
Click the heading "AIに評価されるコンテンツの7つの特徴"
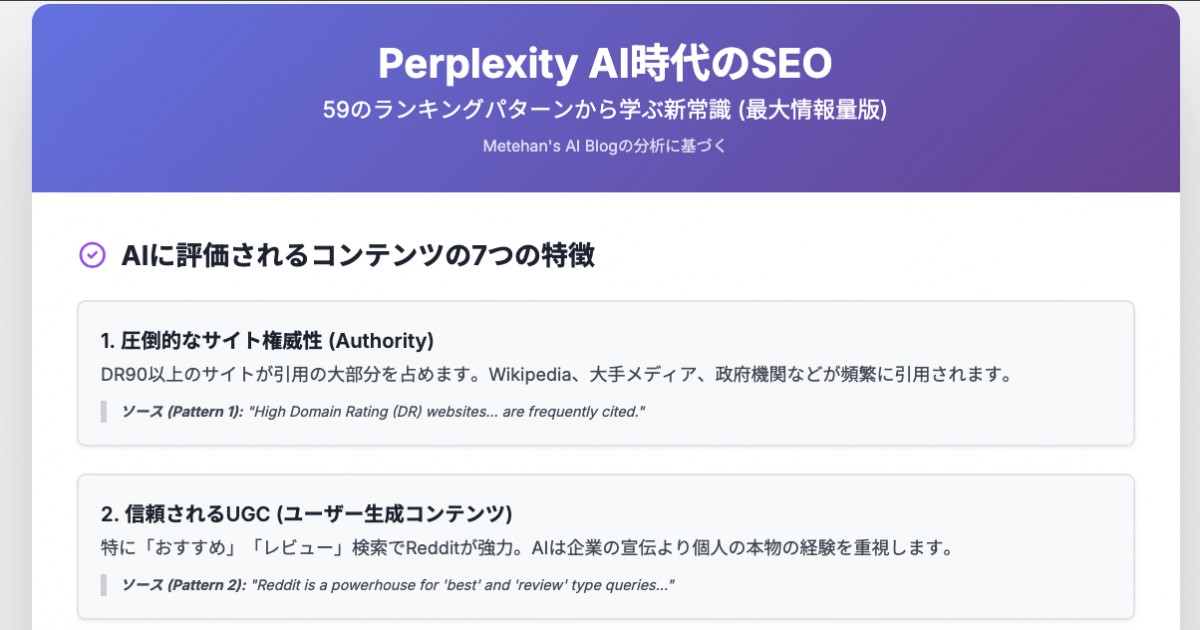click(358, 255)
